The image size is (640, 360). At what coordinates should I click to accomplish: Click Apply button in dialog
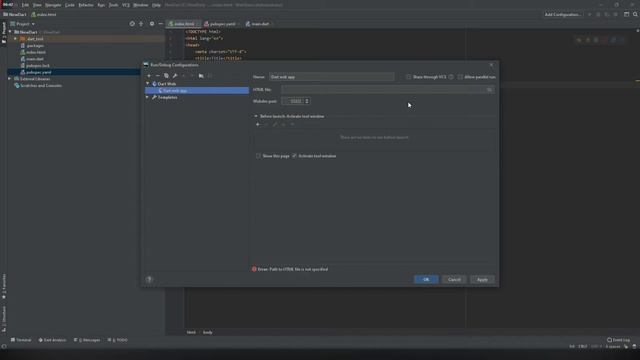click(x=482, y=280)
